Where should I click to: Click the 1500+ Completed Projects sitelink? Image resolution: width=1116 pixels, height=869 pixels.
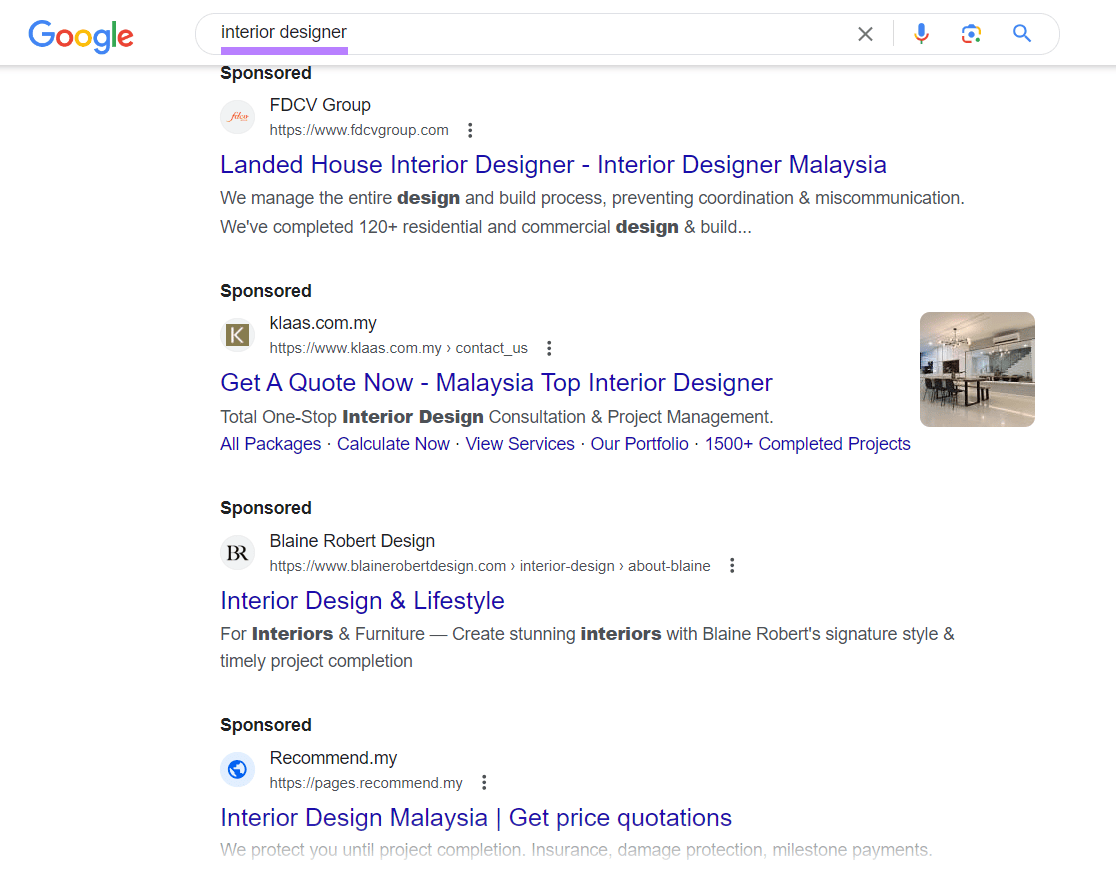(807, 443)
